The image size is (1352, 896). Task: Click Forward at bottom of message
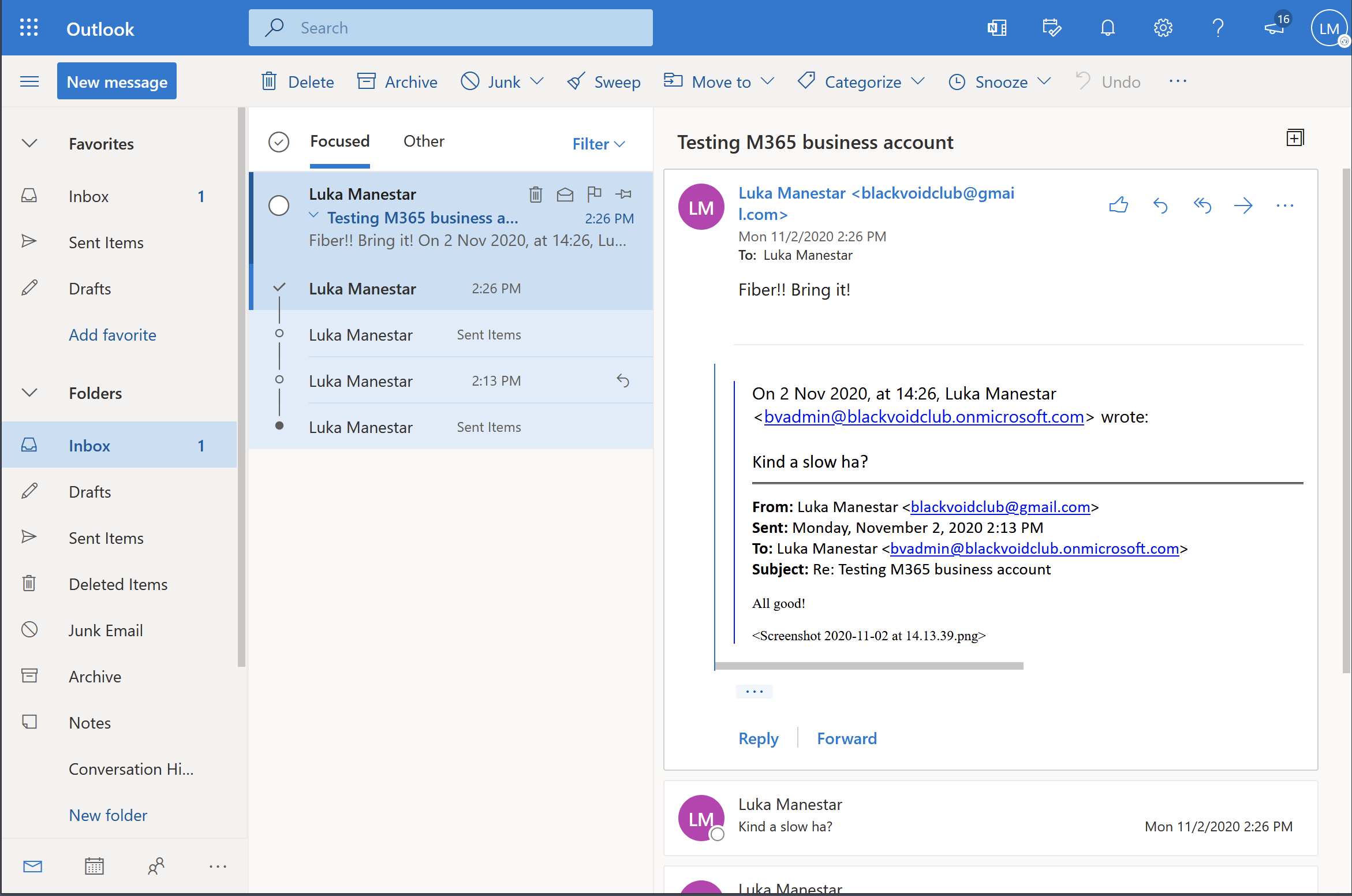847,738
